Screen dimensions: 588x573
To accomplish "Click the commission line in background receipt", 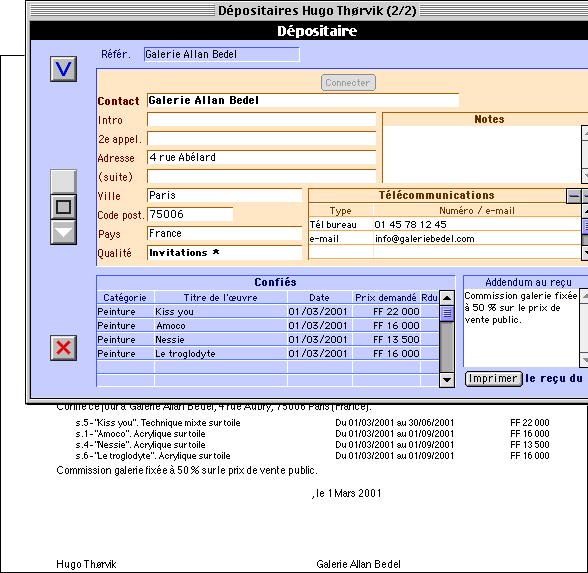I will click(x=187, y=470).
